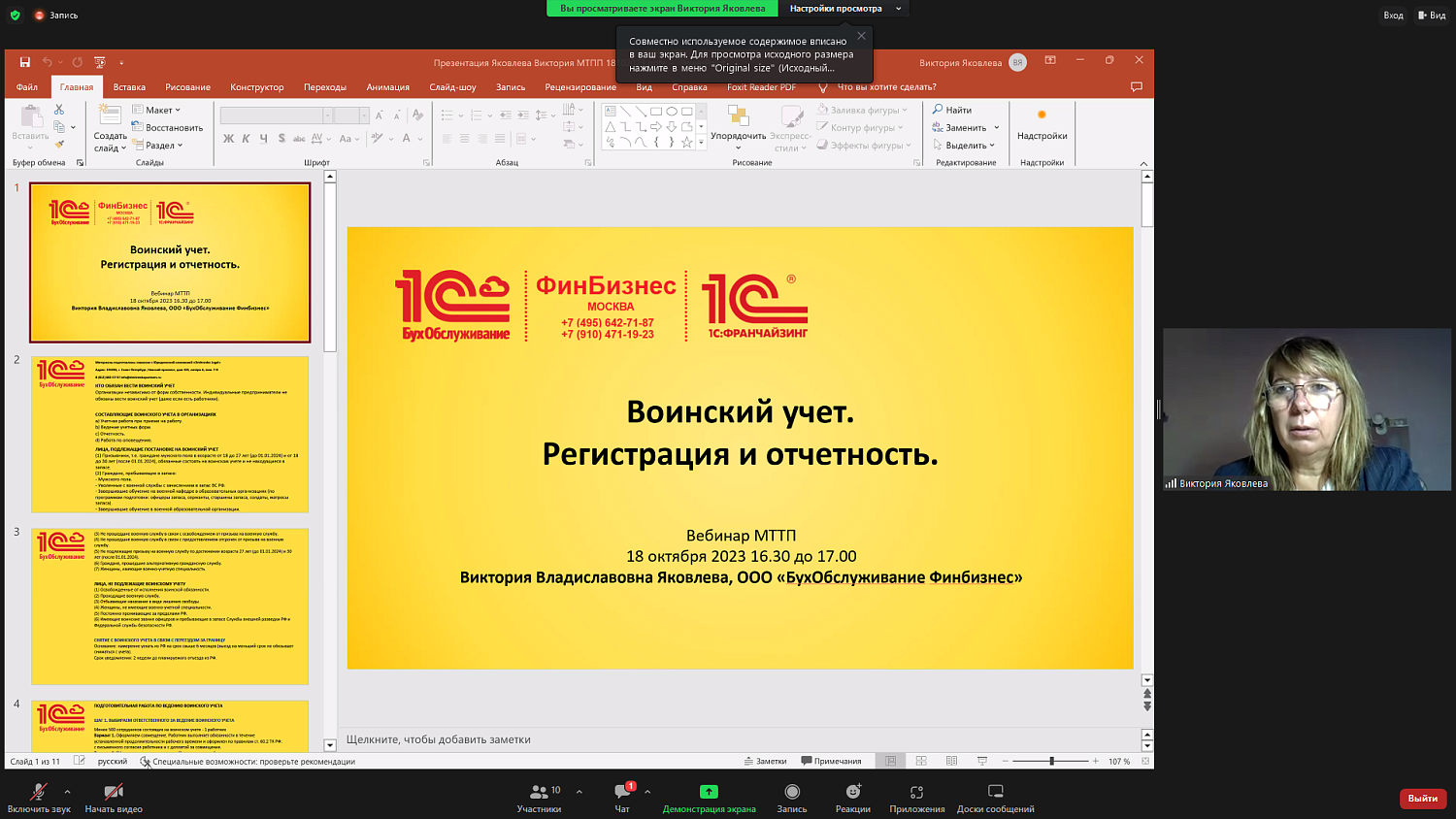Viewport: 1456px width, 819px height.
Task: Toggle Underline (Ч) formatting
Action: [x=263, y=139]
